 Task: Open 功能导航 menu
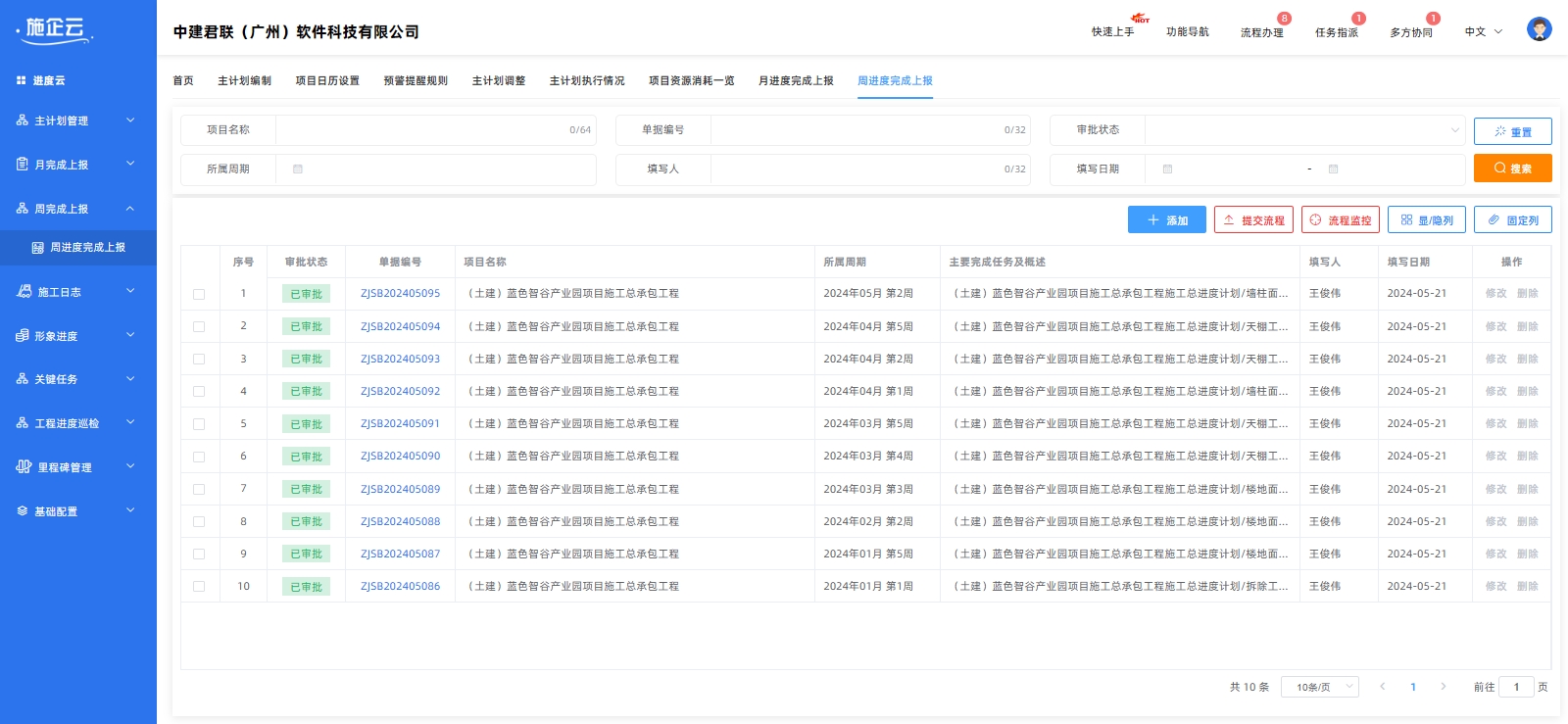point(1188,31)
